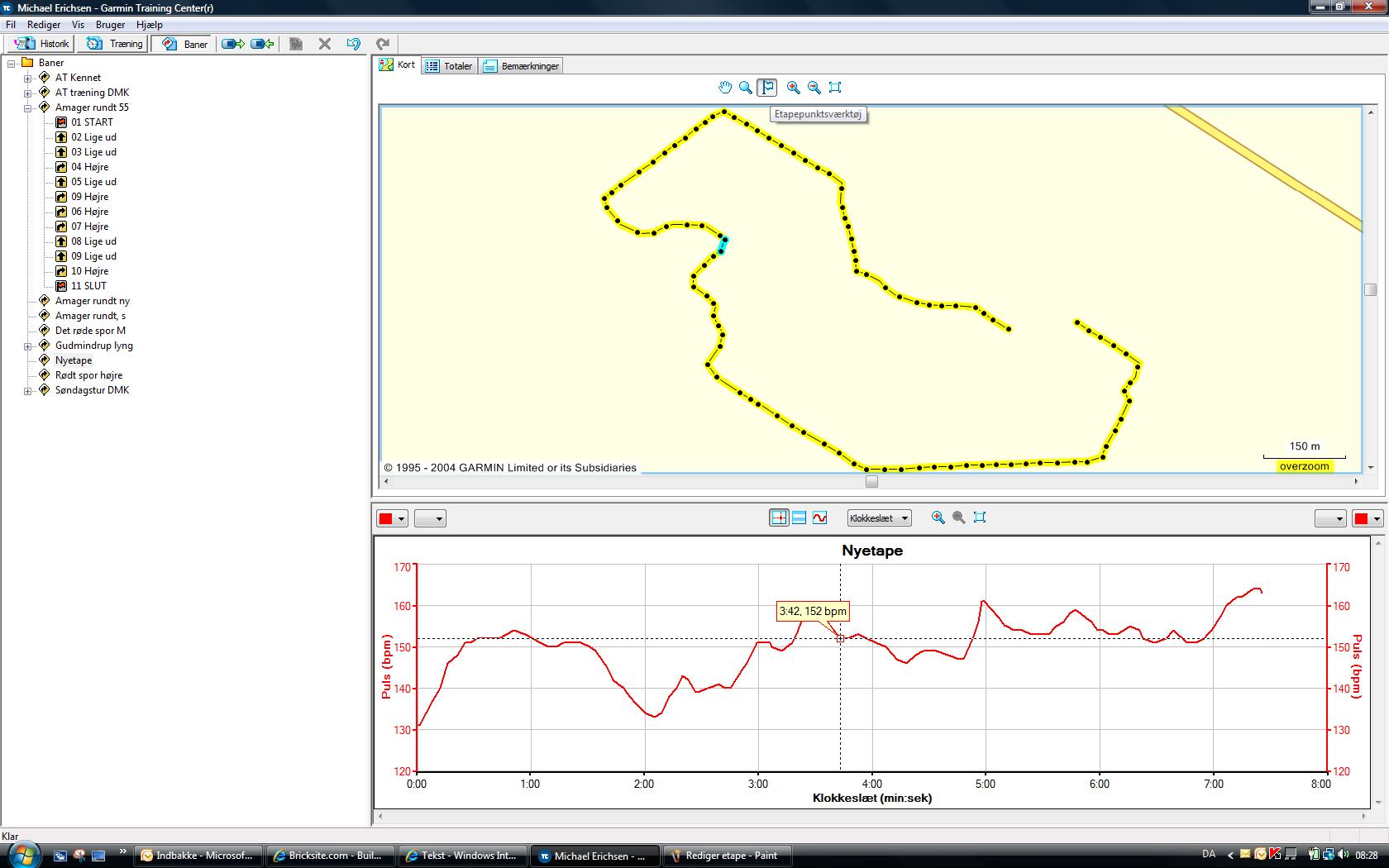Toggle the crosshair cursor mode for graph
Viewport: 1389px width, 868px height.
click(x=779, y=517)
